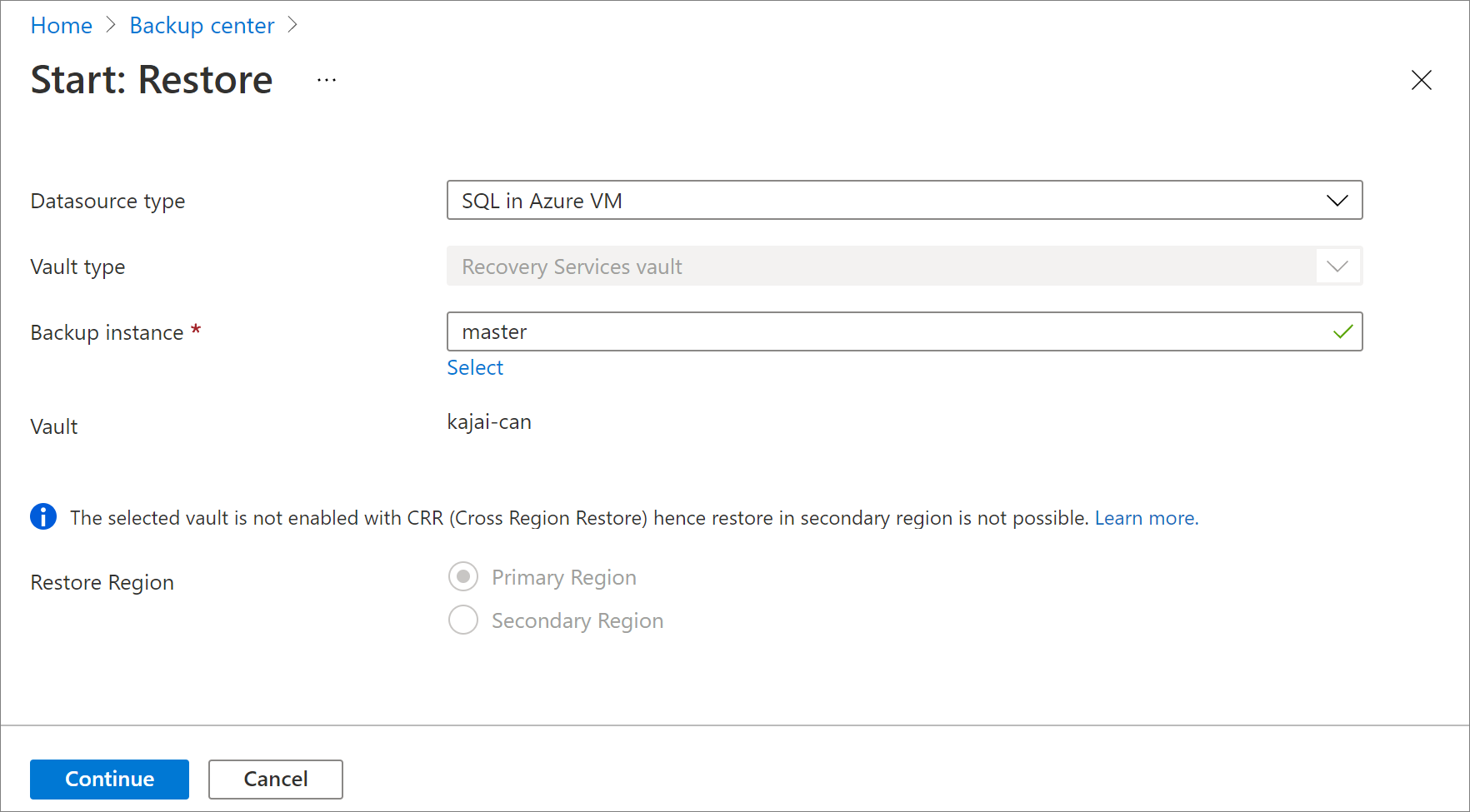The height and width of the screenshot is (812, 1470).
Task: Go to Home breadcrumb
Action: coord(62,26)
